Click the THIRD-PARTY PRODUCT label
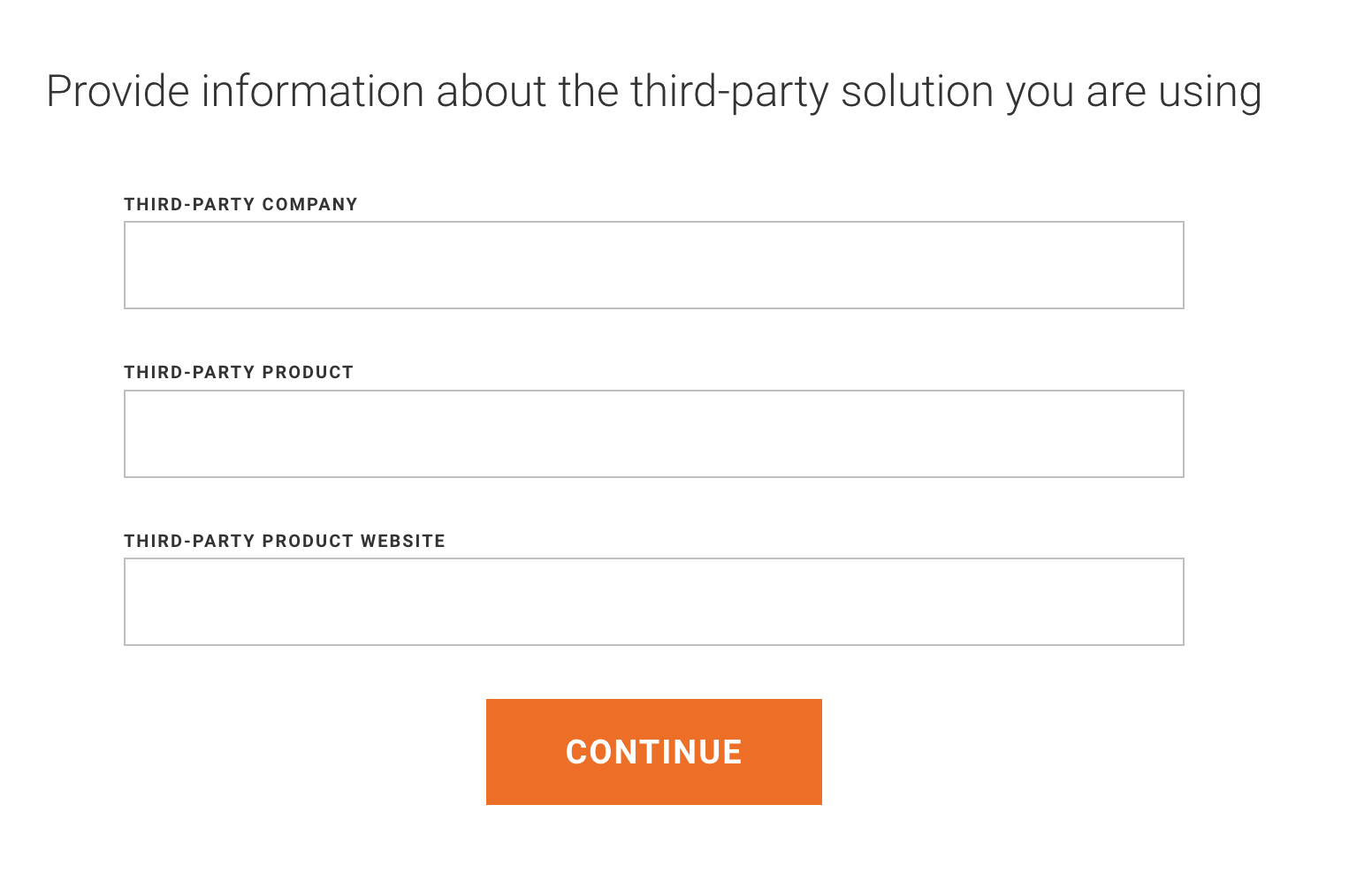The image size is (1349, 896). [x=239, y=372]
